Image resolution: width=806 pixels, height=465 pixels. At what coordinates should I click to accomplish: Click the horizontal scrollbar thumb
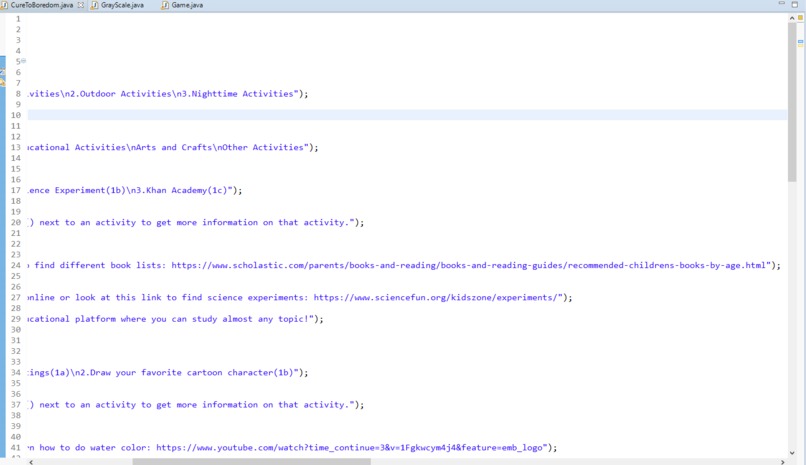tap(251, 462)
